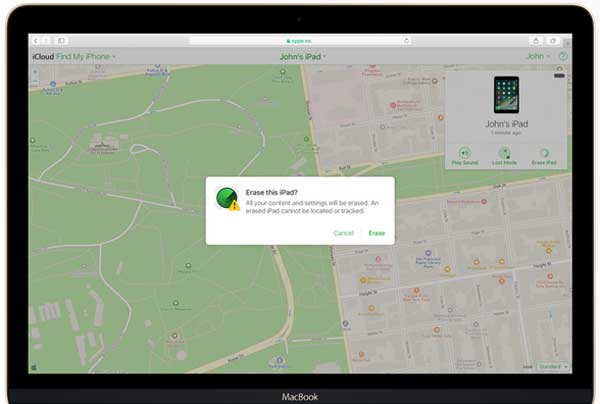The width and height of the screenshot is (600, 404).
Task: Go back with Safari back arrow
Action: (36, 41)
